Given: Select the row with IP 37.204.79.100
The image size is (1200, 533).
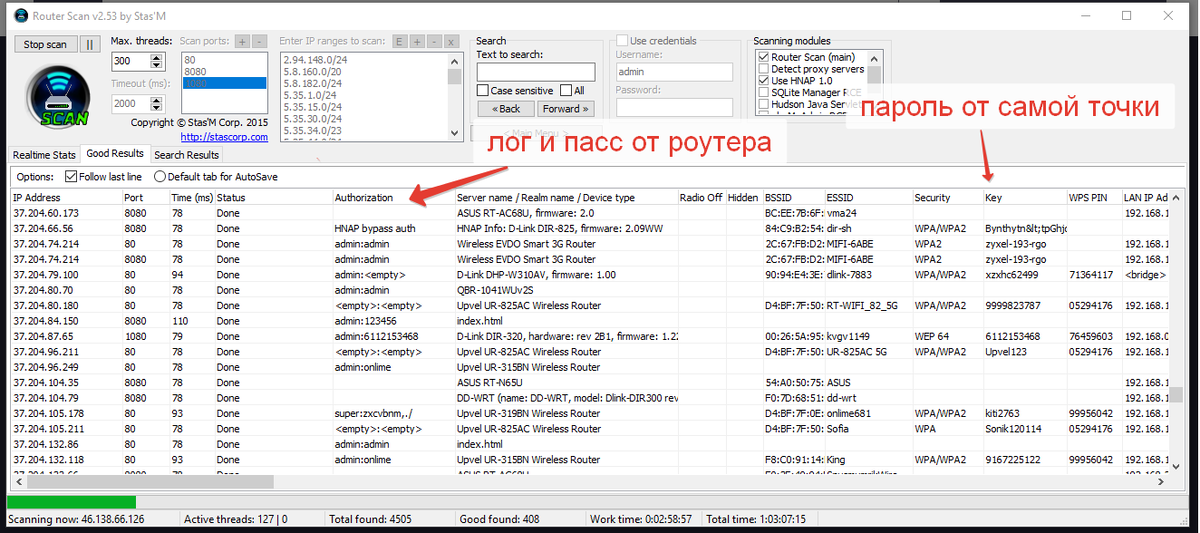Looking at the screenshot, I should click(590, 275).
